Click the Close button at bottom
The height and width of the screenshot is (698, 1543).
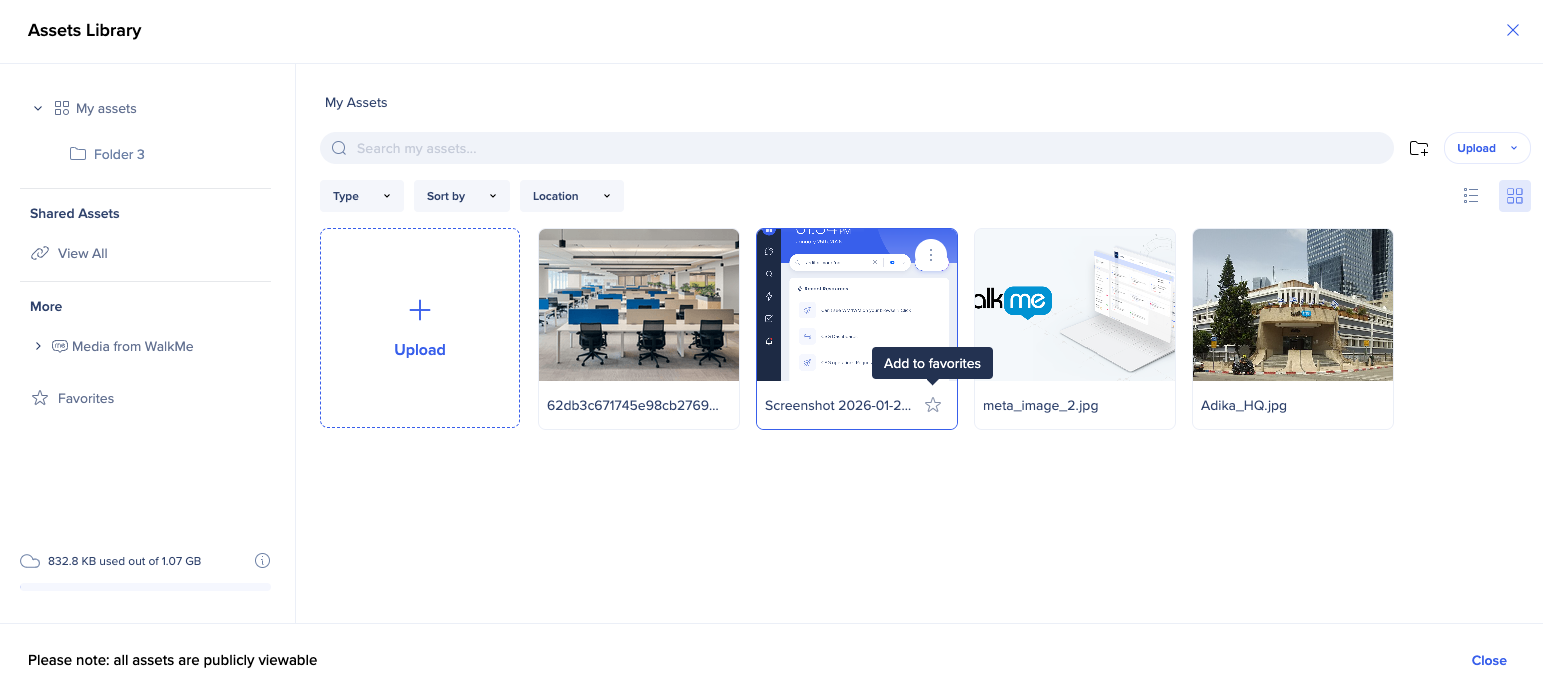pyautogui.click(x=1488, y=660)
